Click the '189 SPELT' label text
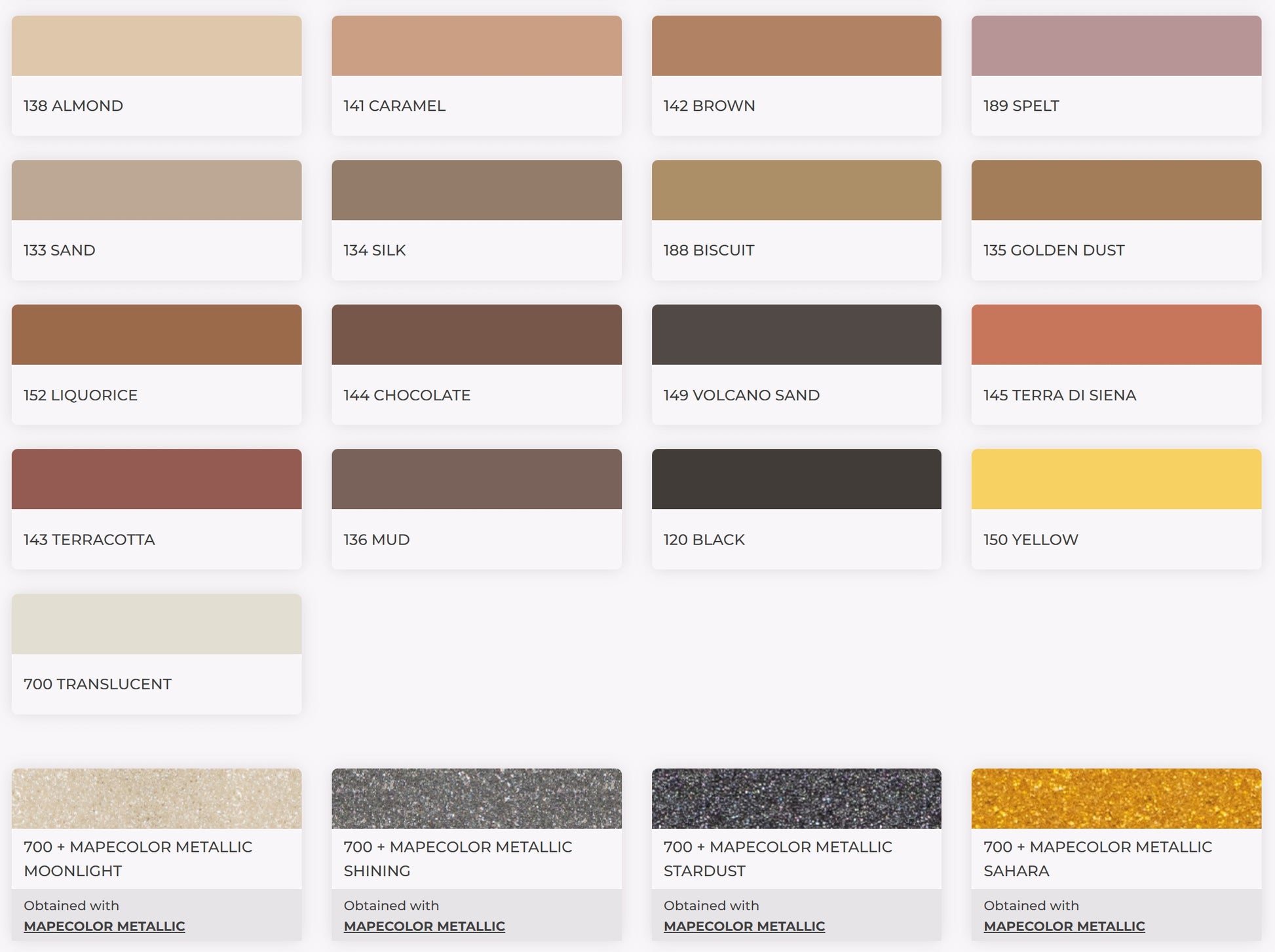 [1021, 105]
